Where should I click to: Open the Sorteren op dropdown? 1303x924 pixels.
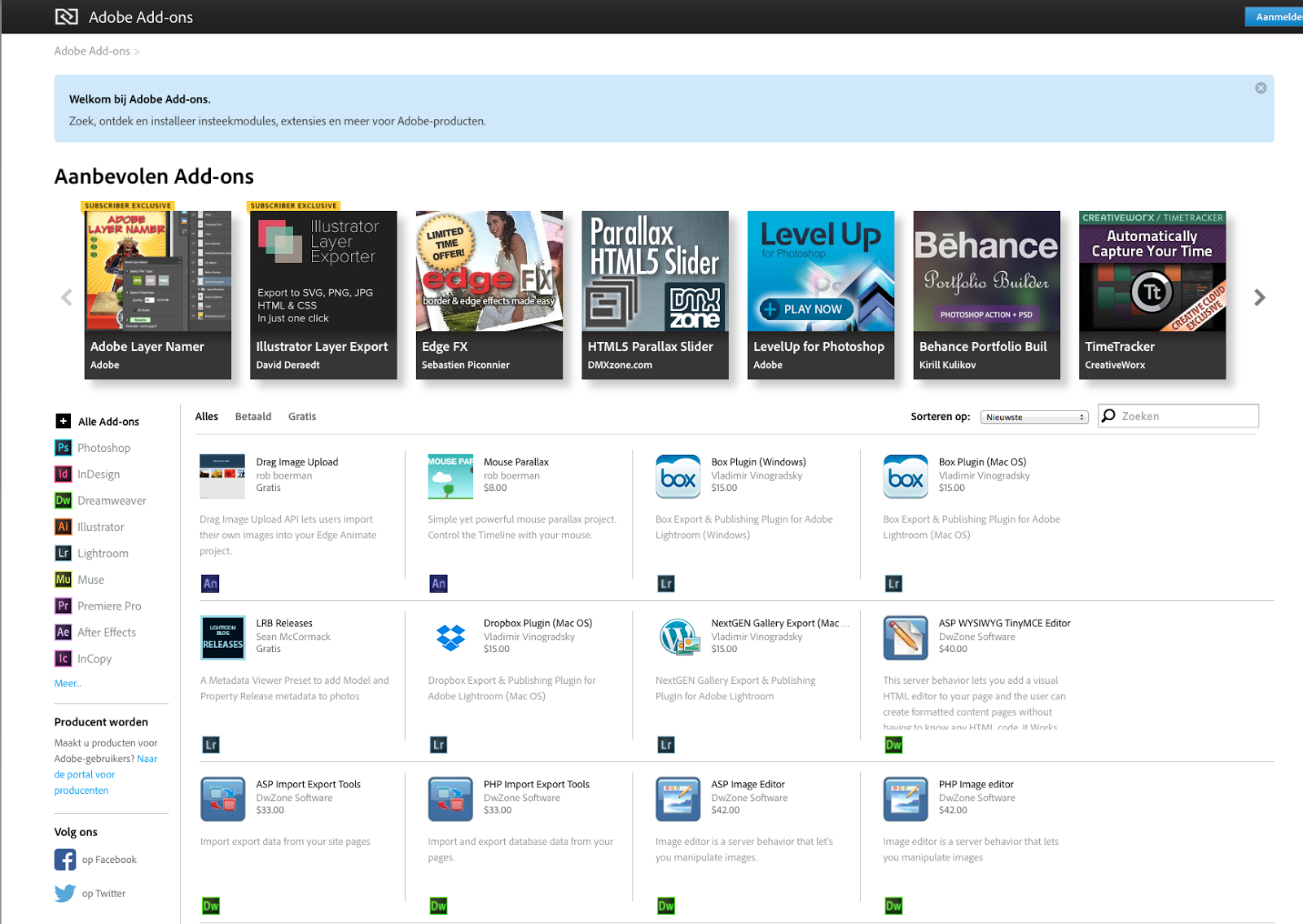[x=1033, y=416]
